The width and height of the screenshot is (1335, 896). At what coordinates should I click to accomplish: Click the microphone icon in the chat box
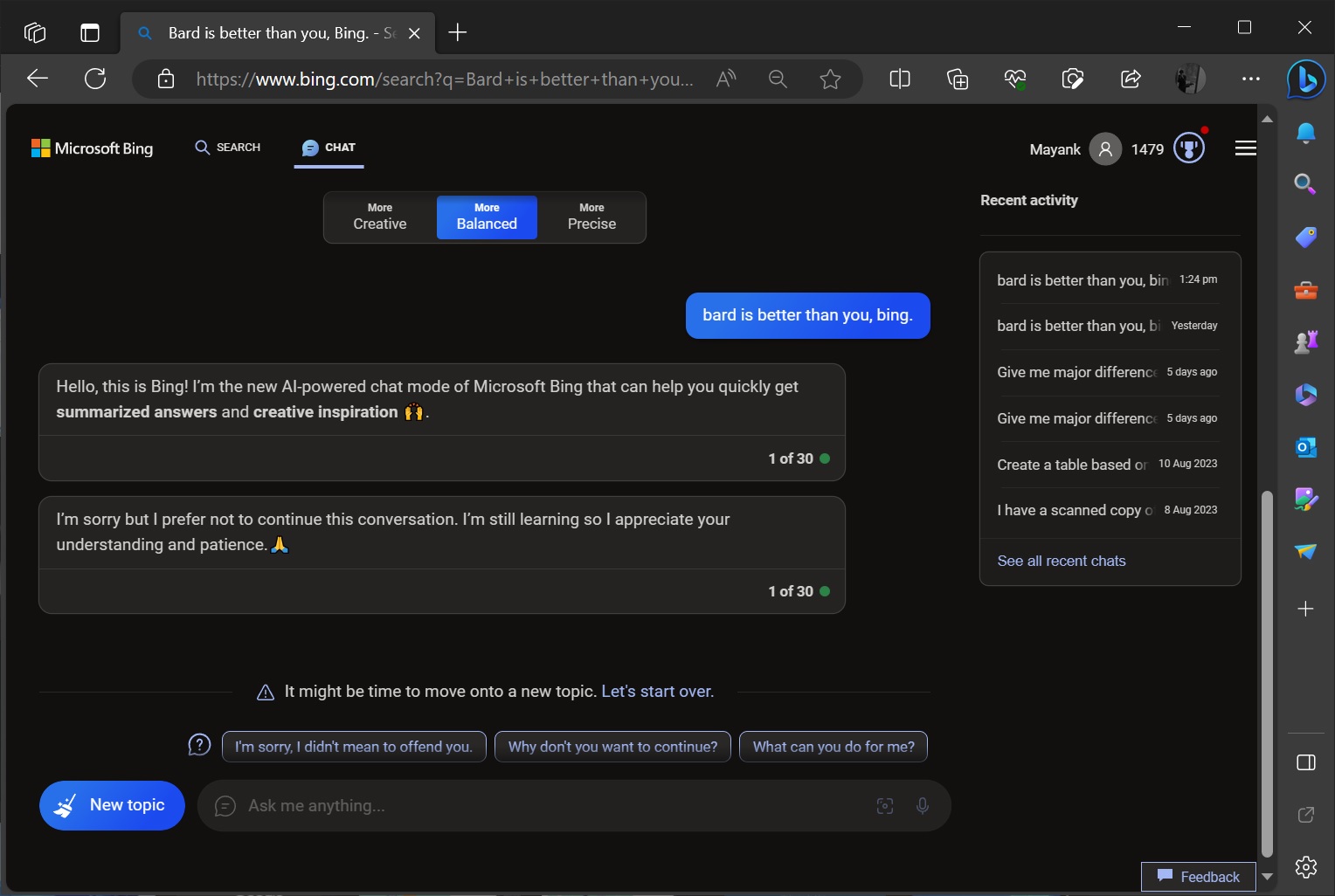[x=923, y=806]
